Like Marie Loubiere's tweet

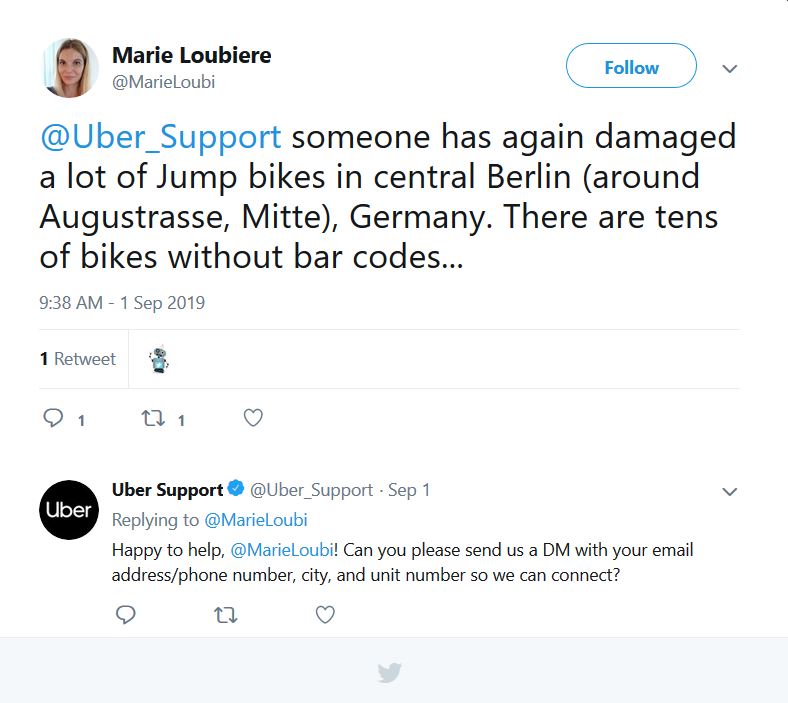pos(253,418)
